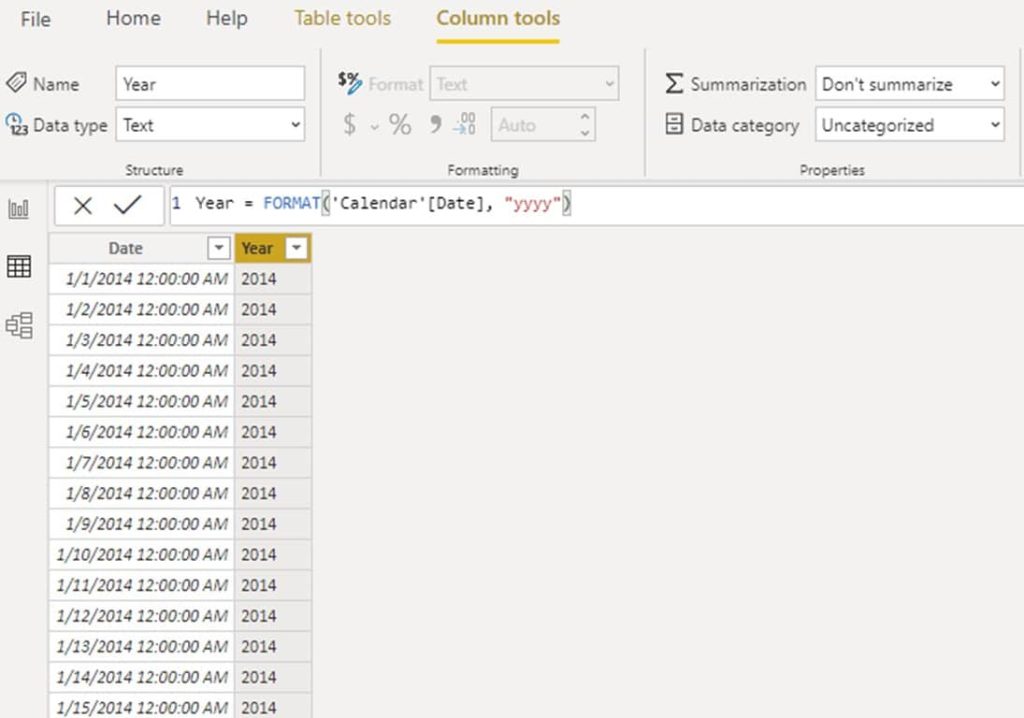This screenshot has width=1024, height=718.
Task: Switch to Data view
Action: pos(19,265)
